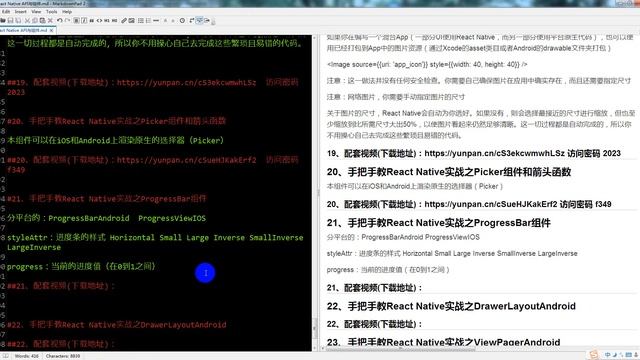The height and width of the screenshot is (360, 640).
Task: Apply bold formatting
Action: pos(76,20)
